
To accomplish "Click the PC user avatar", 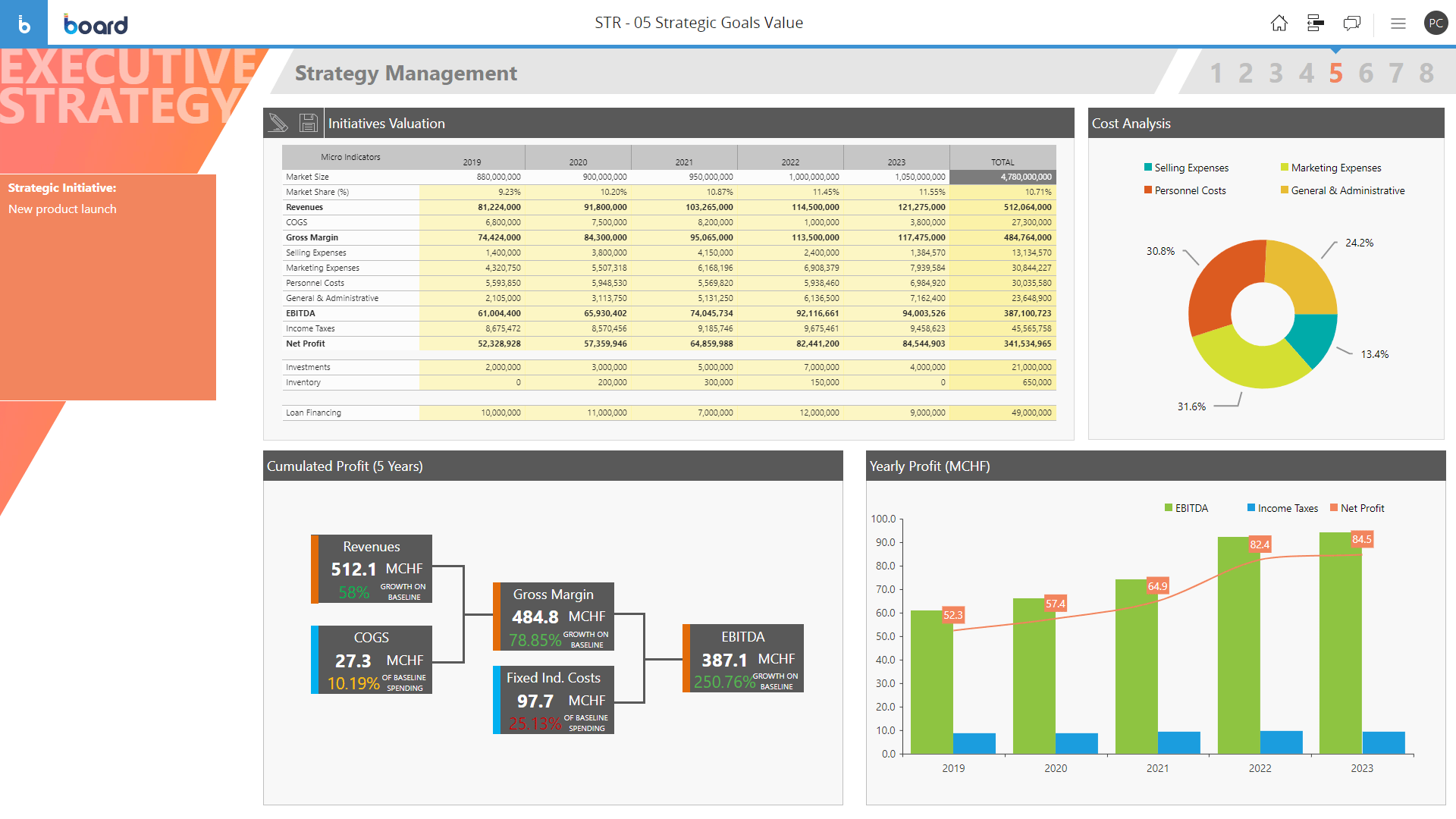I will point(1436,24).
